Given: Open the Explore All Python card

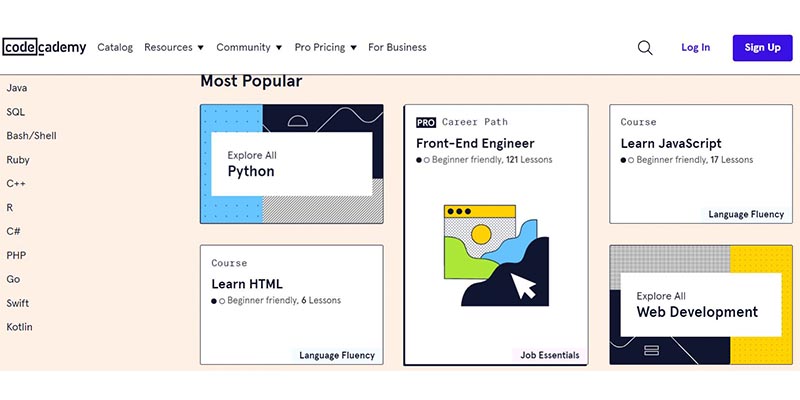Looking at the screenshot, I should pos(291,164).
